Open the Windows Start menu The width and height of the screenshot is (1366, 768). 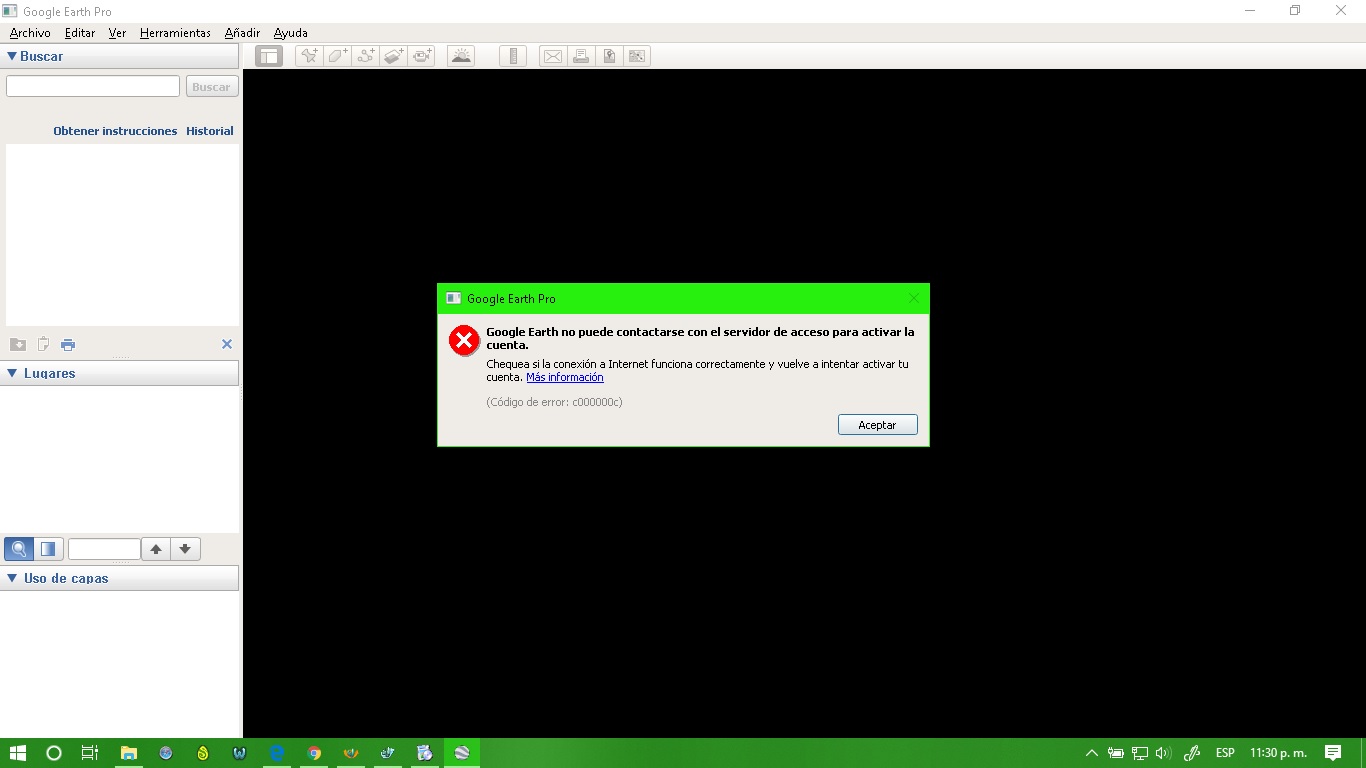[17, 753]
